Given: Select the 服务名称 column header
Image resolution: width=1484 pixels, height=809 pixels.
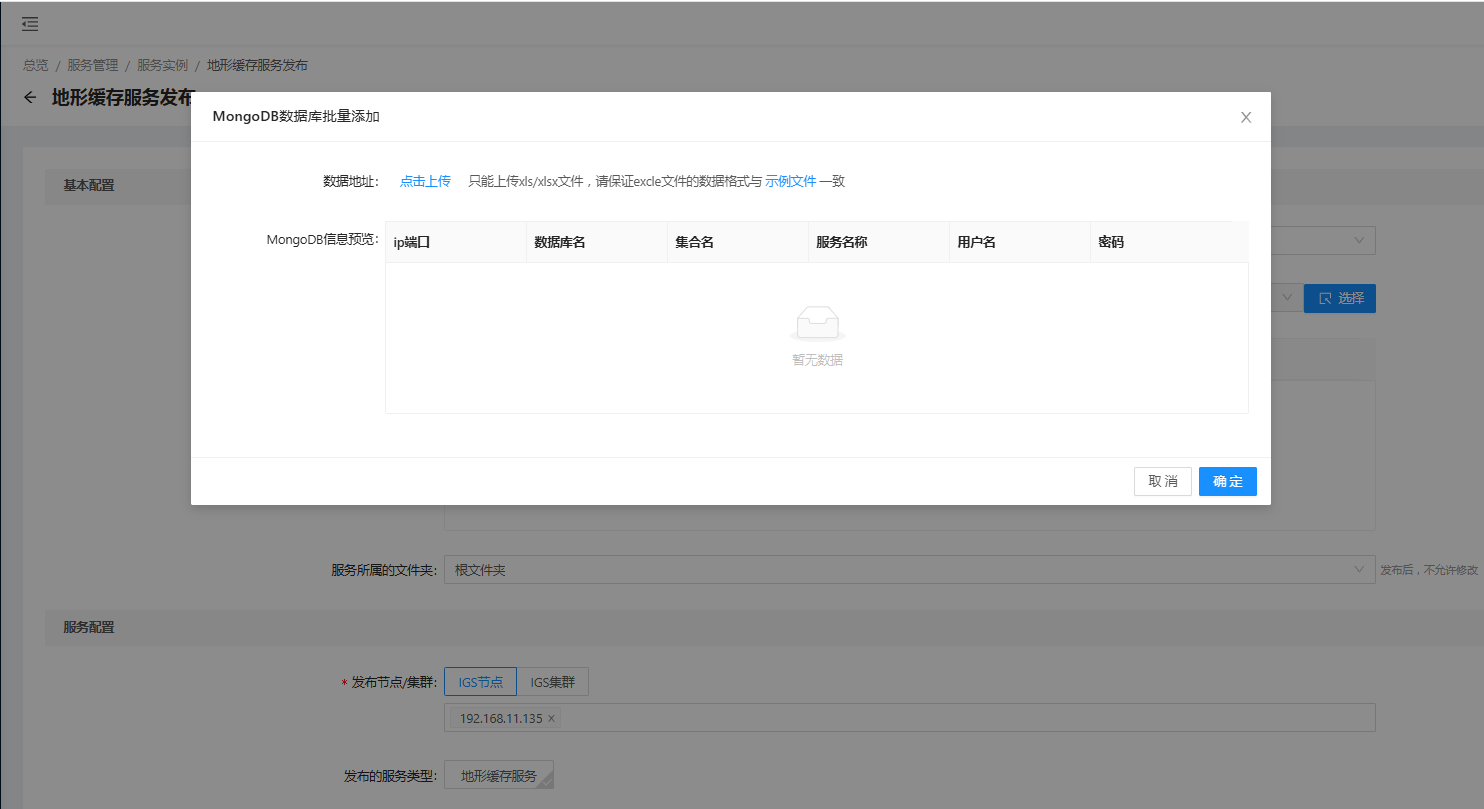Looking at the screenshot, I should (x=879, y=242).
